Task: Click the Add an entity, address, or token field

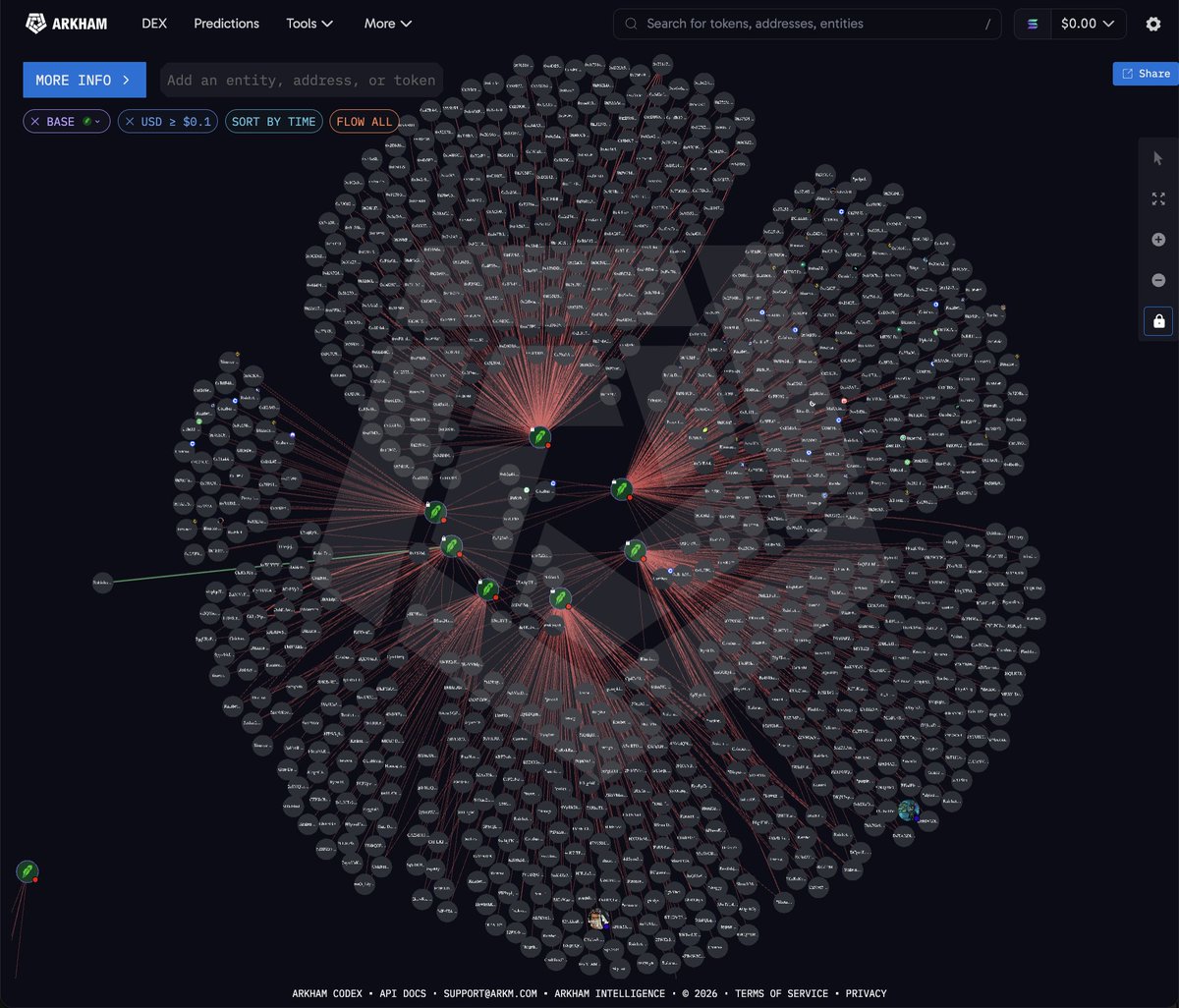Action: pos(302,81)
